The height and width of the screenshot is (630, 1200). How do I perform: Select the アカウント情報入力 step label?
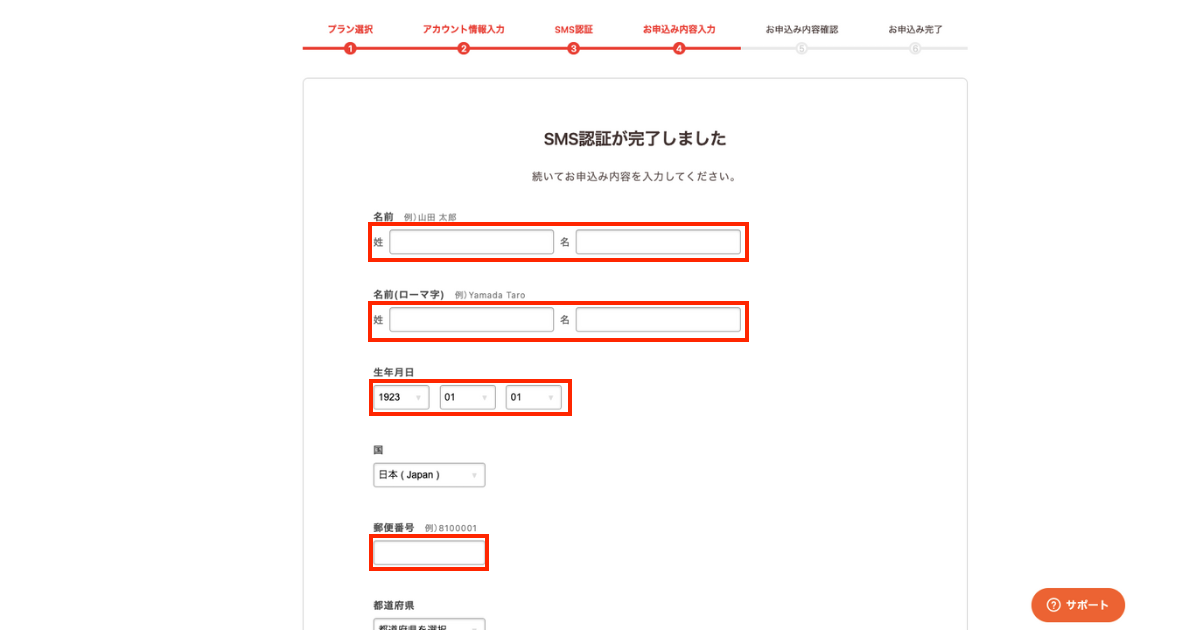point(463,29)
